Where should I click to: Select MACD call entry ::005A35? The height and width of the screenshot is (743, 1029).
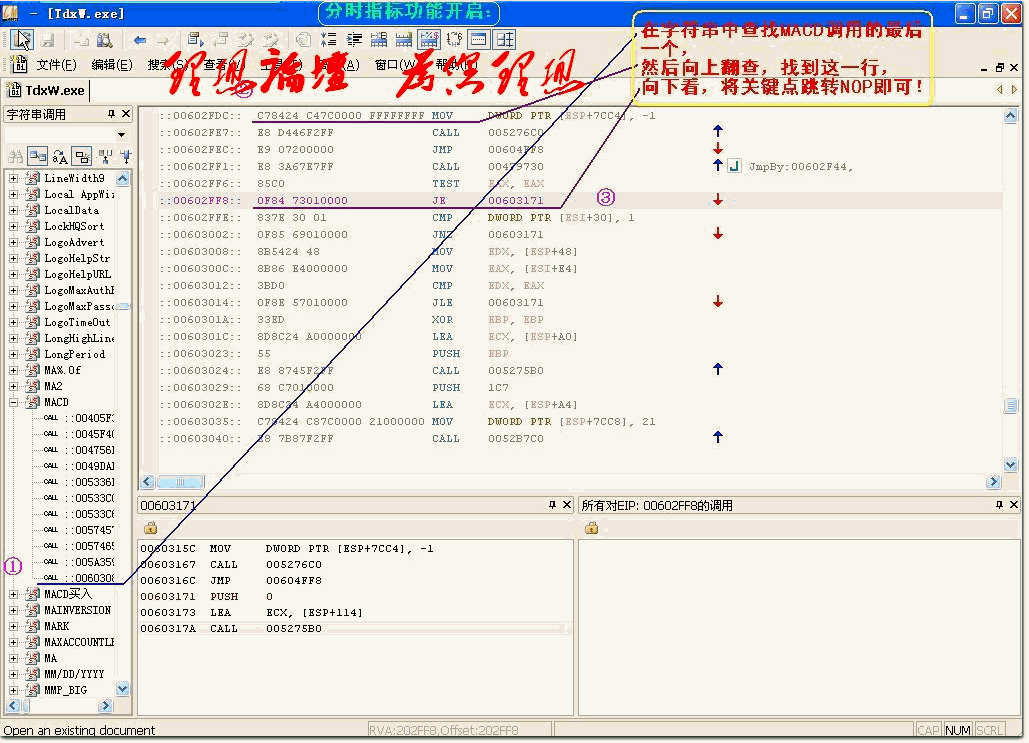click(89, 562)
